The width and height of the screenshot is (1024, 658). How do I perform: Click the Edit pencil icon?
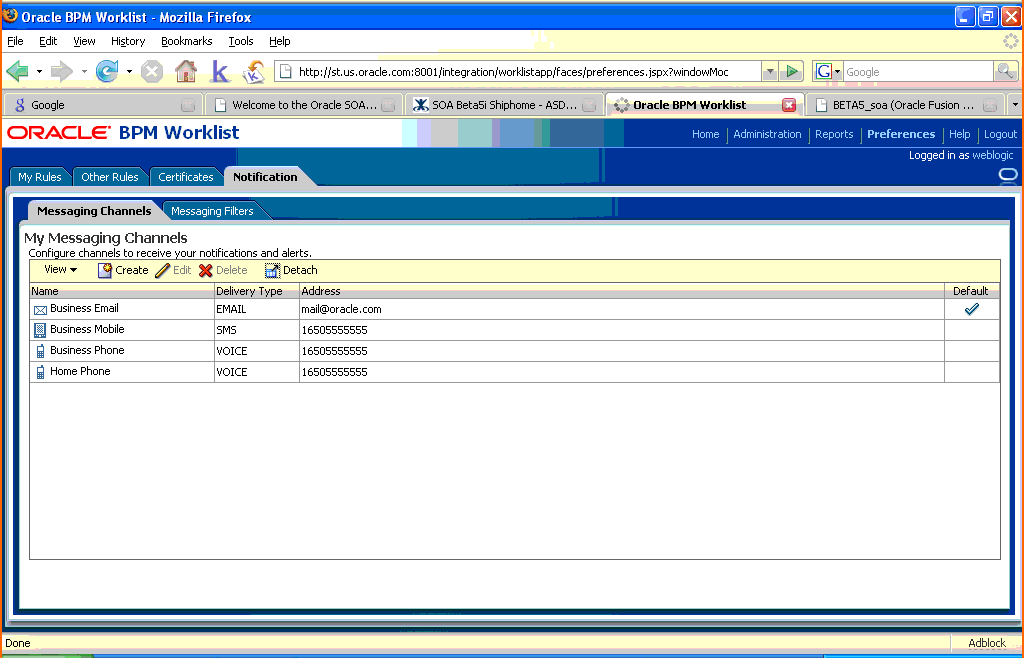(x=163, y=270)
